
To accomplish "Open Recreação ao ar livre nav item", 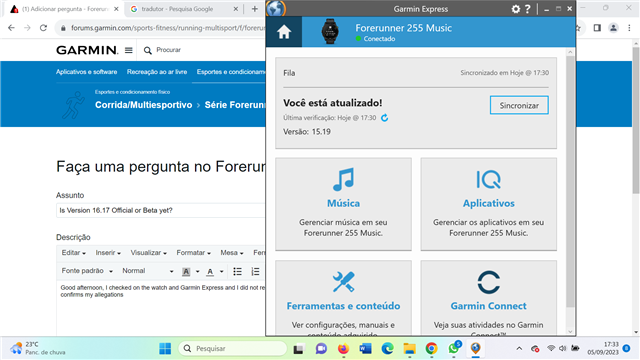I will pyautogui.click(x=157, y=72).
